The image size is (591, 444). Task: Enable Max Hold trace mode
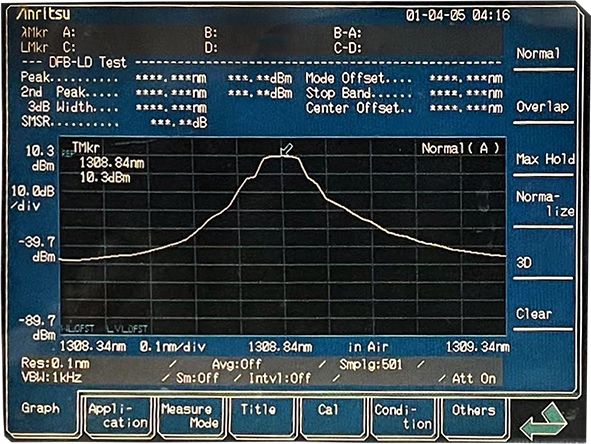pyautogui.click(x=545, y=159)
